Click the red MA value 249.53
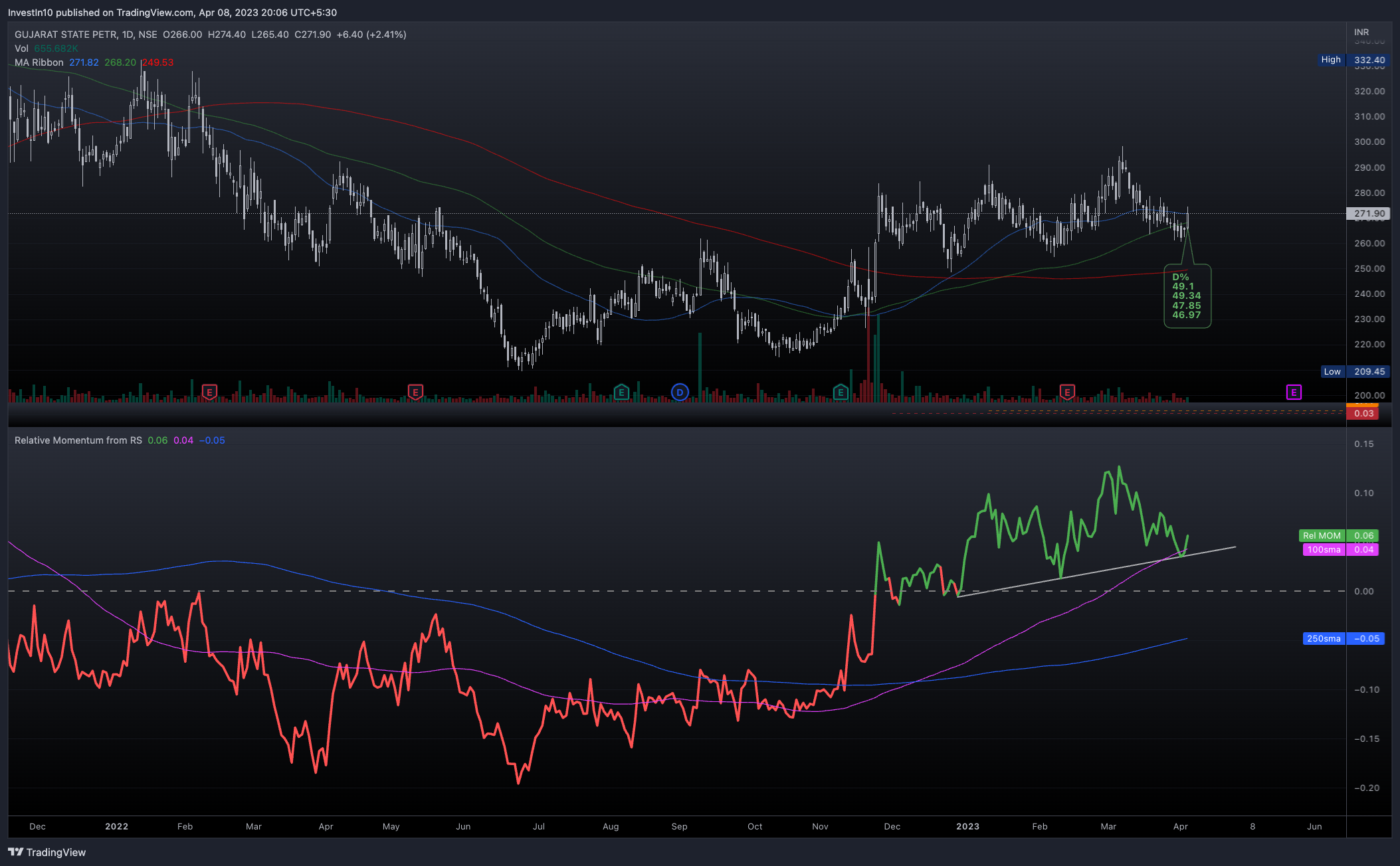This screenshot has width=1400, height=866. coord(157,62)
